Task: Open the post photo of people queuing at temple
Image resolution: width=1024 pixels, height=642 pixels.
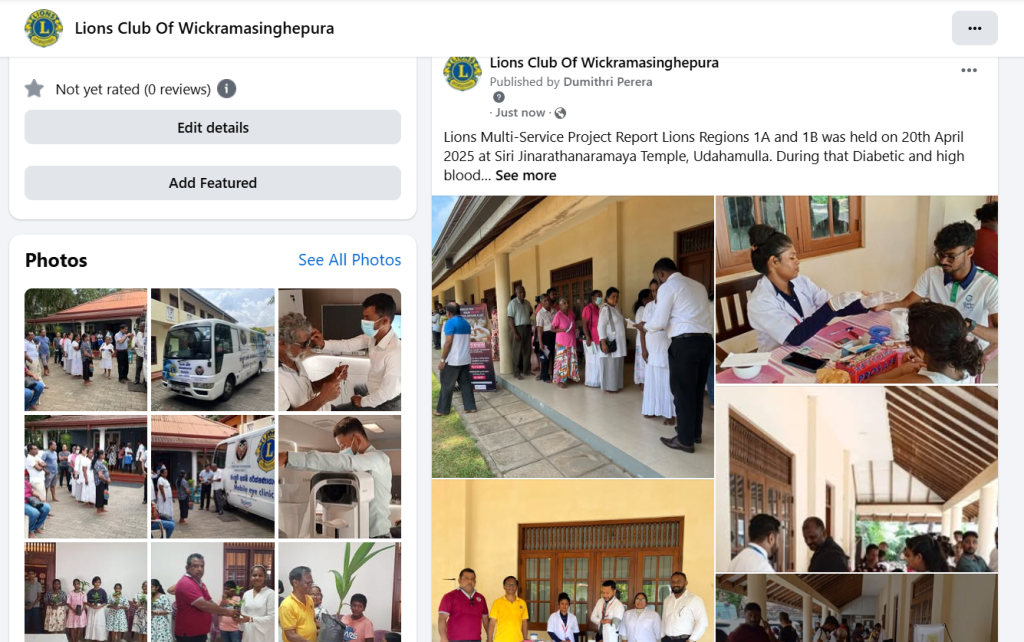Action: [573, 336]
